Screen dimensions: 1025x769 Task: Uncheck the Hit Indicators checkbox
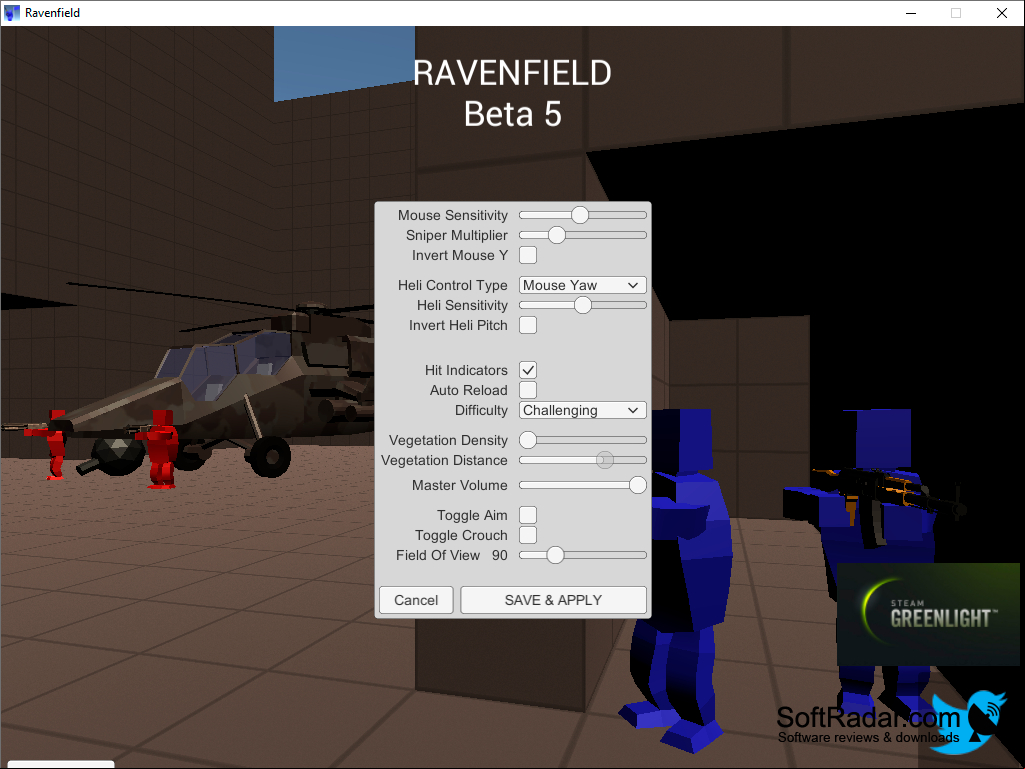528,370
